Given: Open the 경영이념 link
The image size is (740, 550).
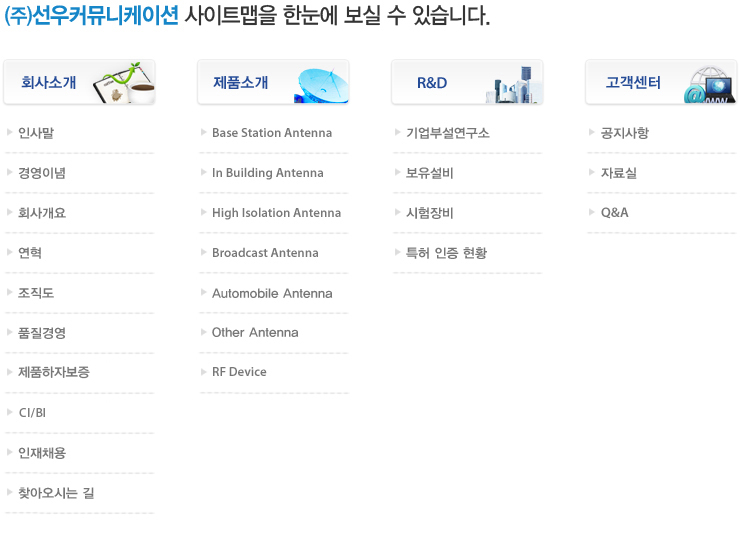Looking at the screenshot, I should pos(42,173).
